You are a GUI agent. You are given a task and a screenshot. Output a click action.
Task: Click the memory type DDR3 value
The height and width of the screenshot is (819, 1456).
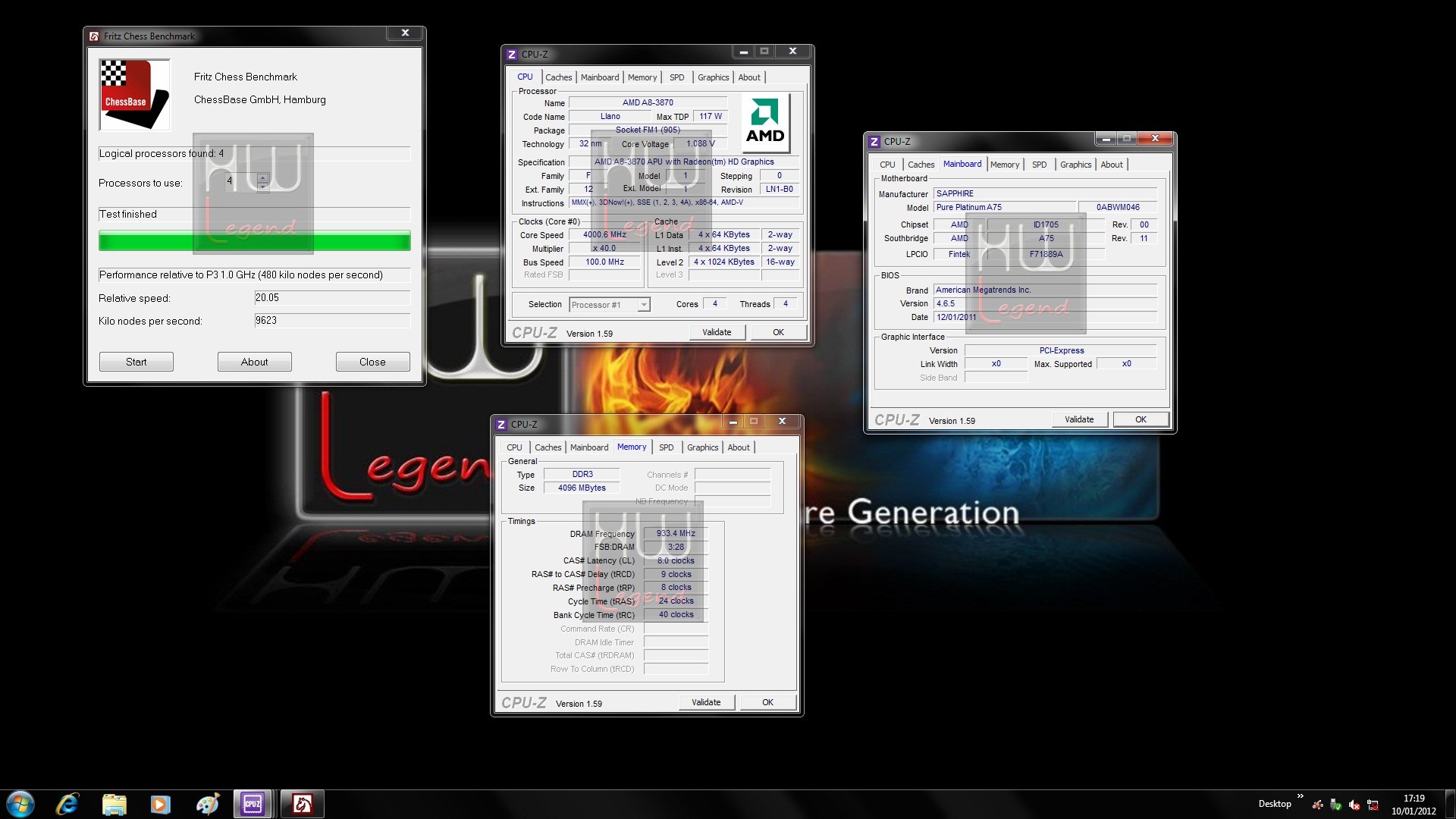pos(582,475)
